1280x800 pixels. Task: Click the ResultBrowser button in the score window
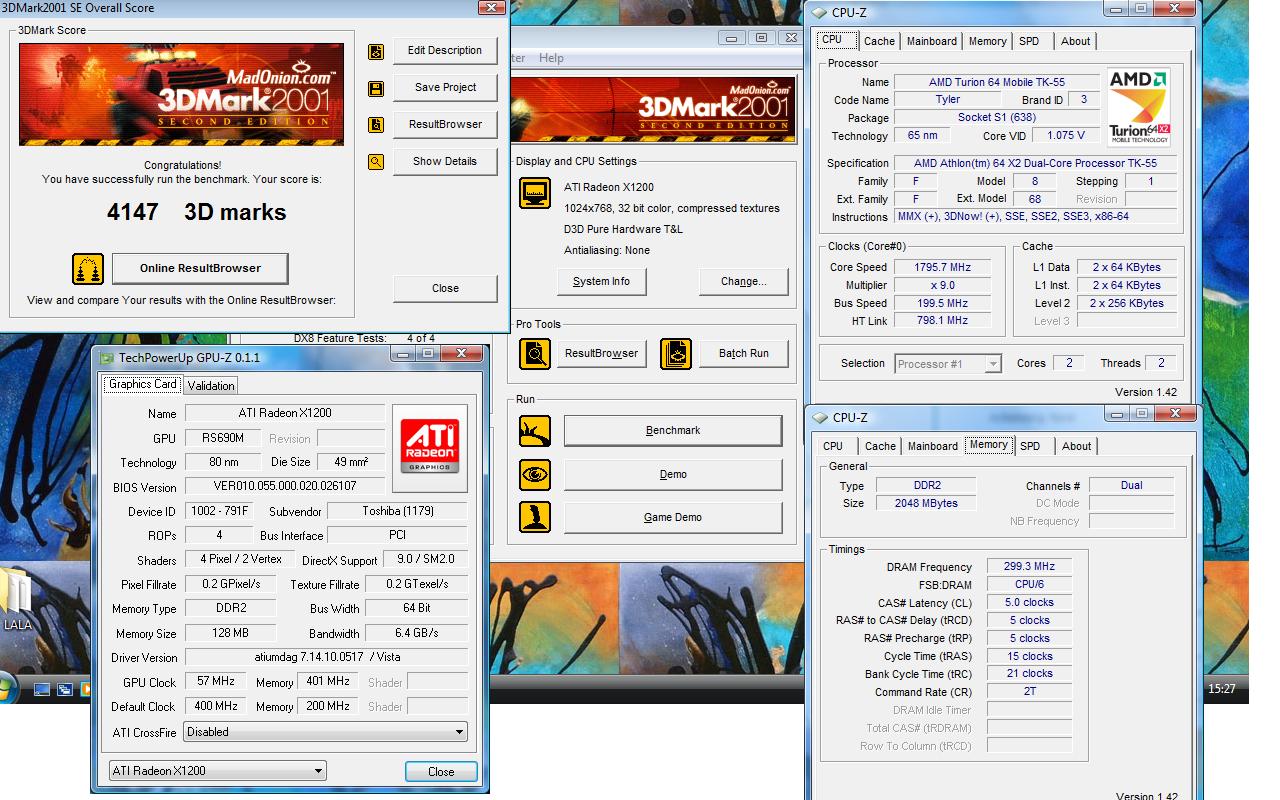[x=445, y=125]
